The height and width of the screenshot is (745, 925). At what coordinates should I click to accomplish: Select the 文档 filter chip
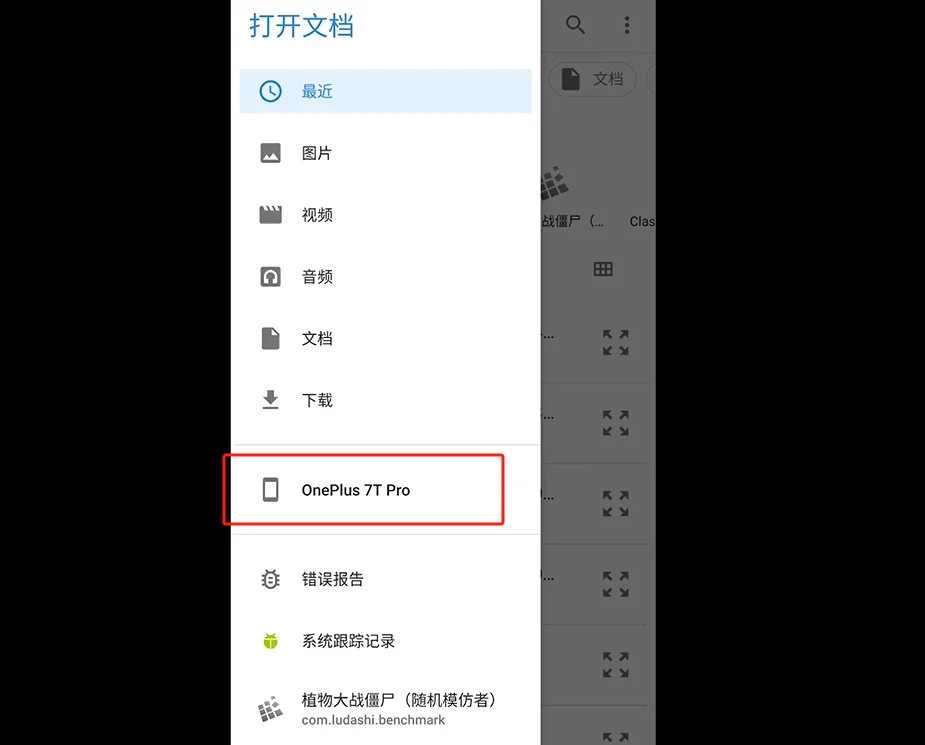pyautogui.click(x=592, y=79)
